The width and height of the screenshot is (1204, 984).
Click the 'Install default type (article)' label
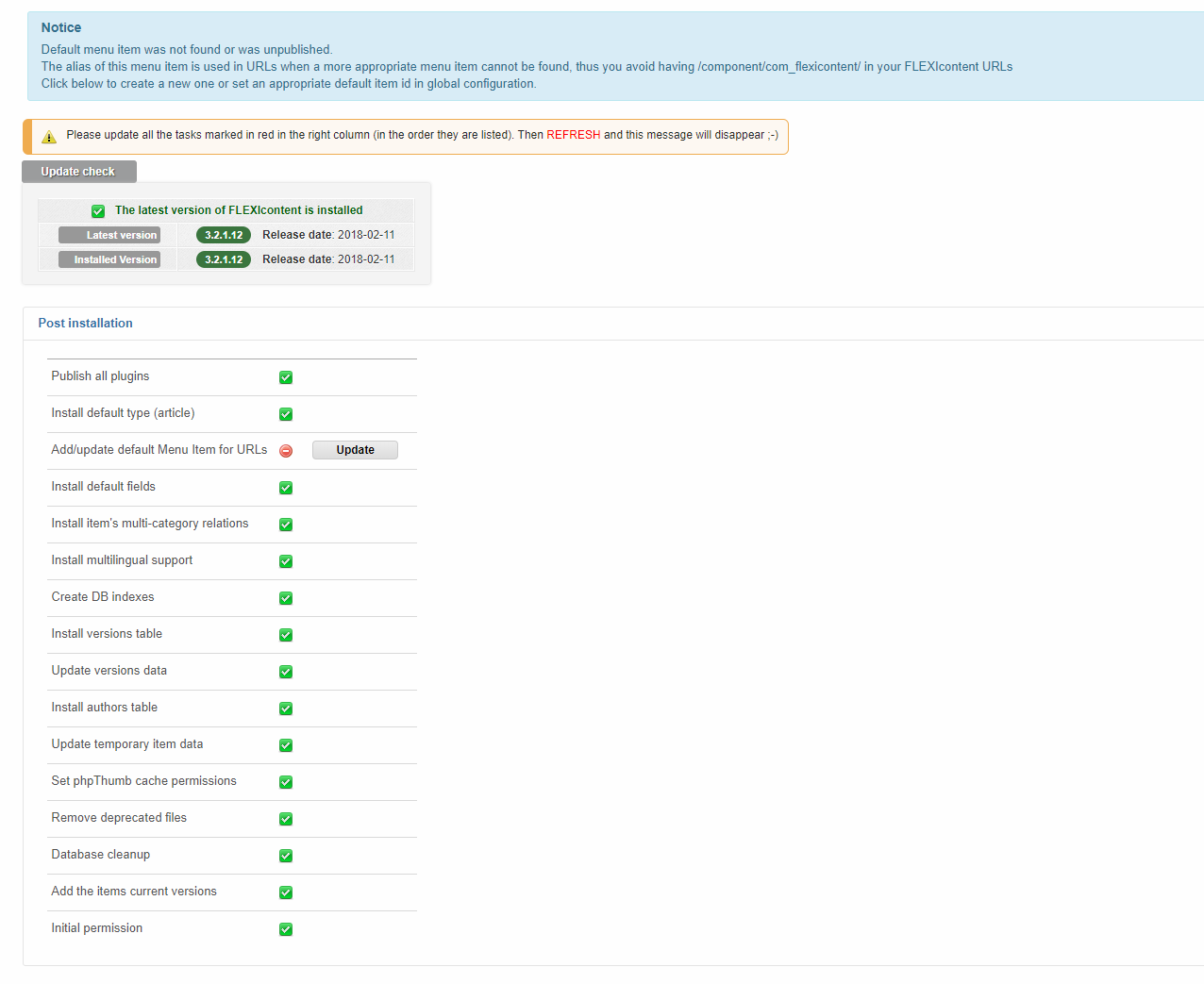point(124,412)
